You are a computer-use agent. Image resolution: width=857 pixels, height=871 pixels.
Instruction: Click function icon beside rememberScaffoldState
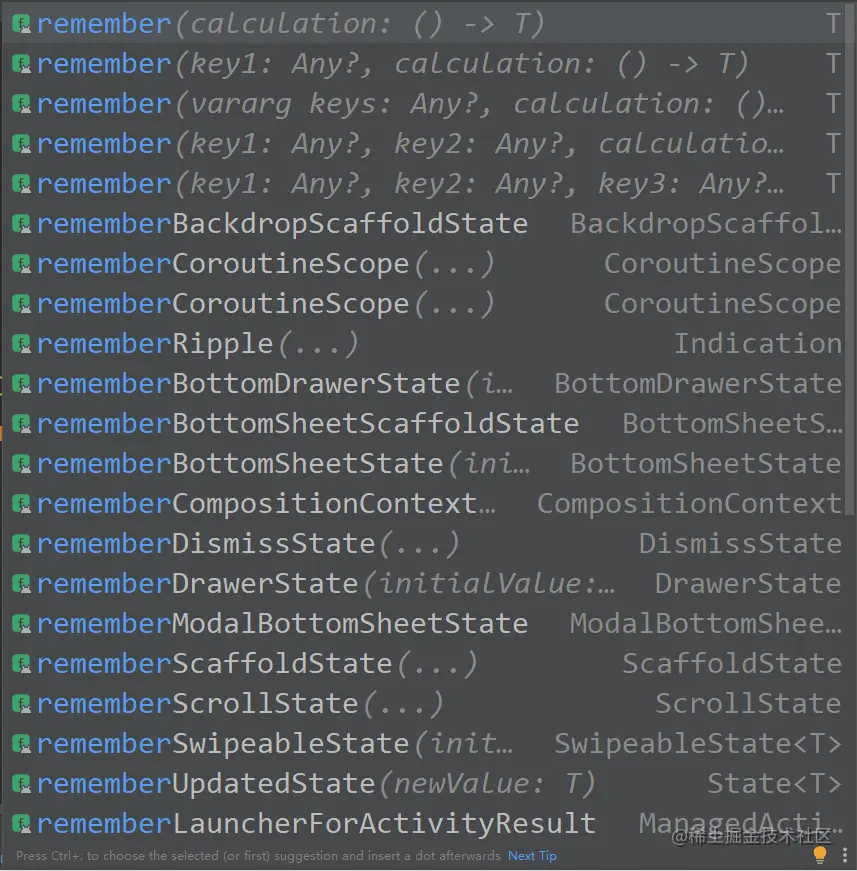click(22, 664)
